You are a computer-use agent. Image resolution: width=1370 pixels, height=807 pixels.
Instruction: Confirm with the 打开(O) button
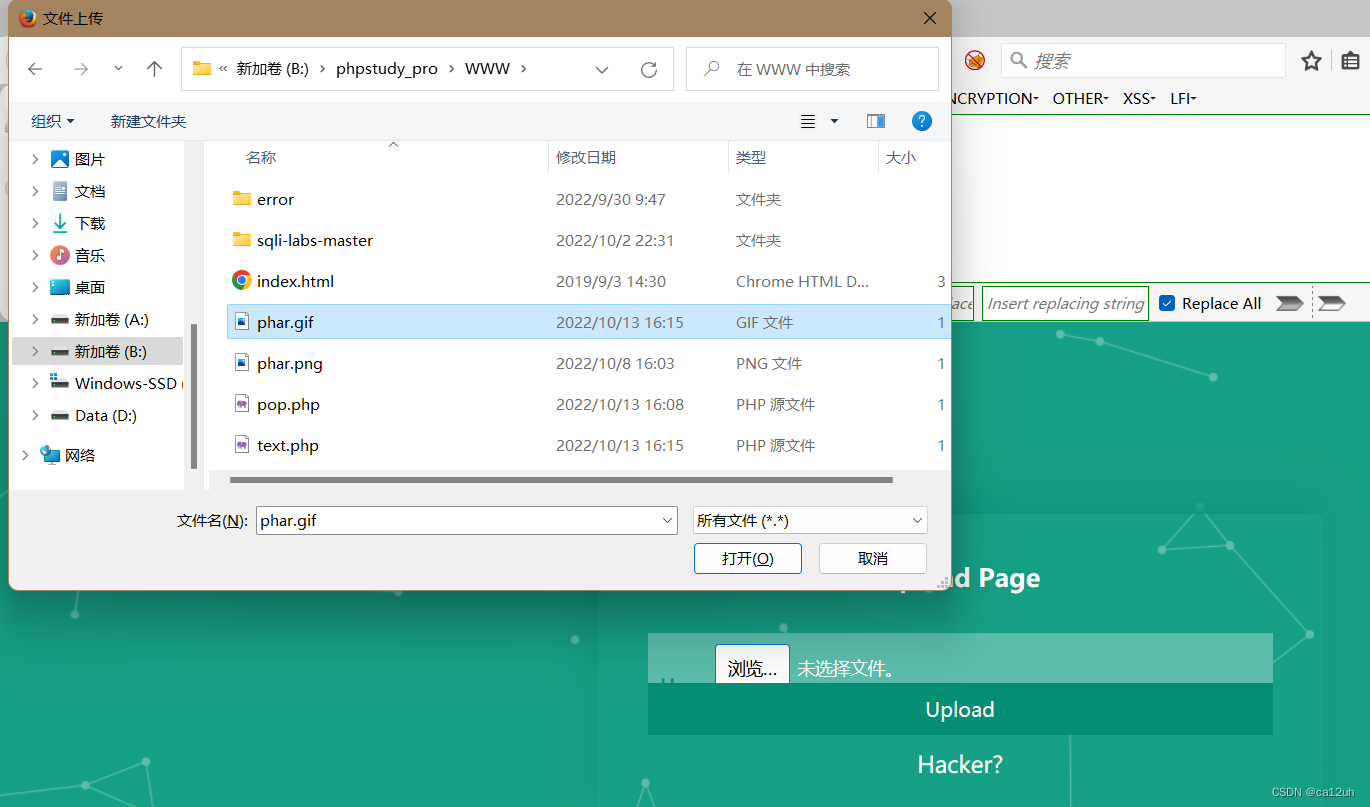pos(748,558)
